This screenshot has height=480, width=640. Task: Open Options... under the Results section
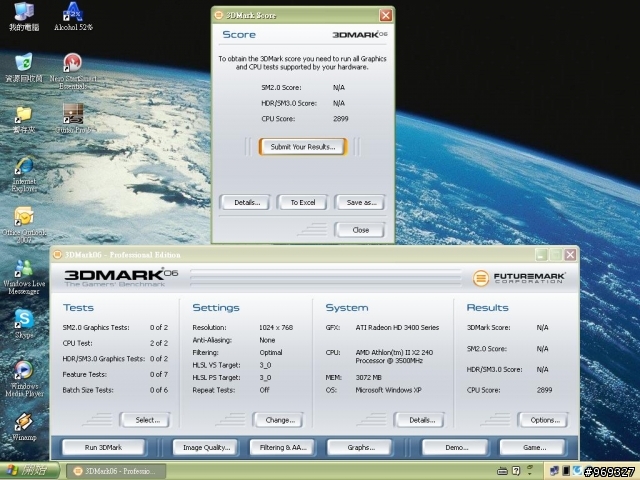pos(543,420)
